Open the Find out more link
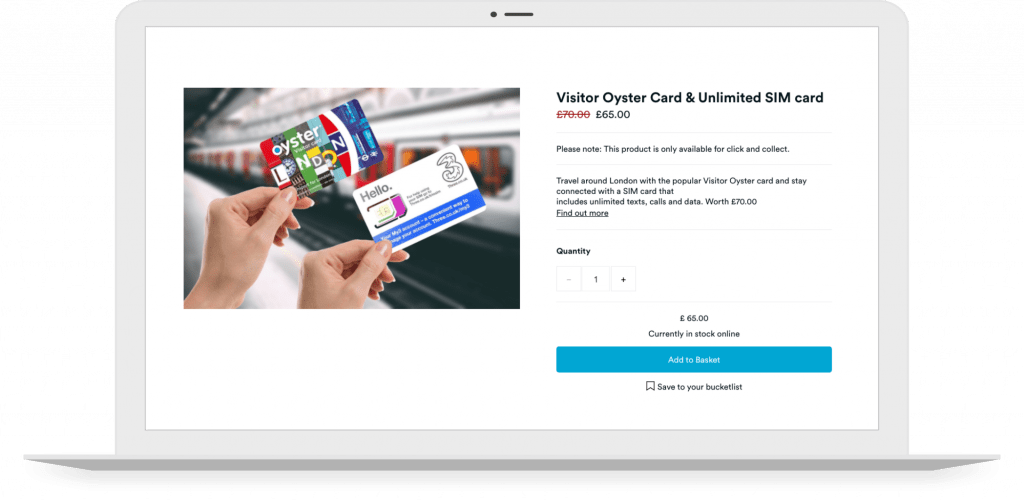This screenshot has width=1024, height=501. (582, 213)
